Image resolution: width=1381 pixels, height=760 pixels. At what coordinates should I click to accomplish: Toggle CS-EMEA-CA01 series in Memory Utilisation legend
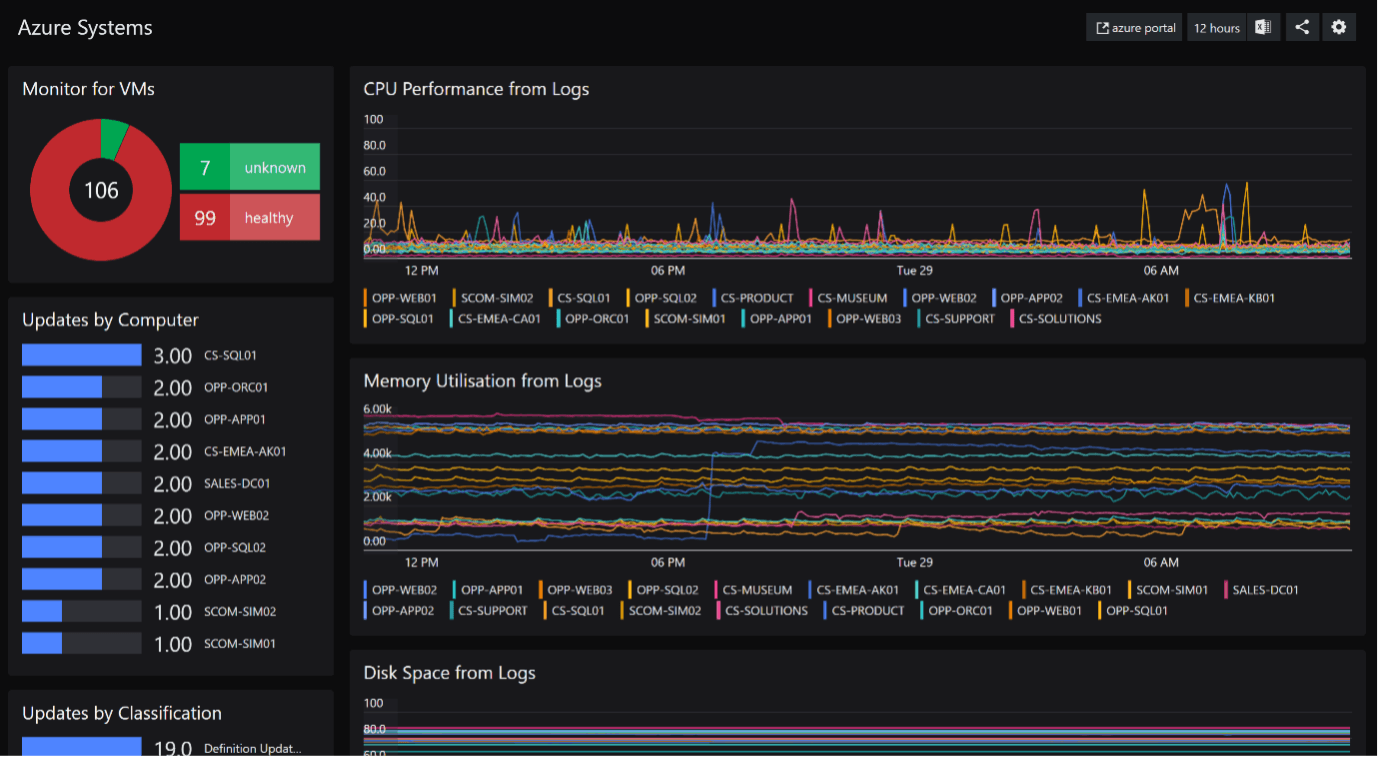pyautogui.click(x=960, y=590)
